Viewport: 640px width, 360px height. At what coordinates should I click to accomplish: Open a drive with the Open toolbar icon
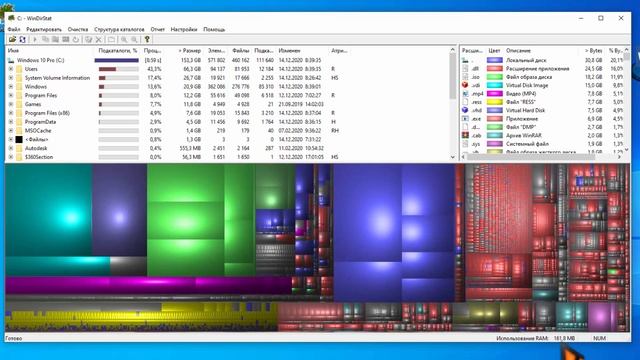click(x=12, y=40)
